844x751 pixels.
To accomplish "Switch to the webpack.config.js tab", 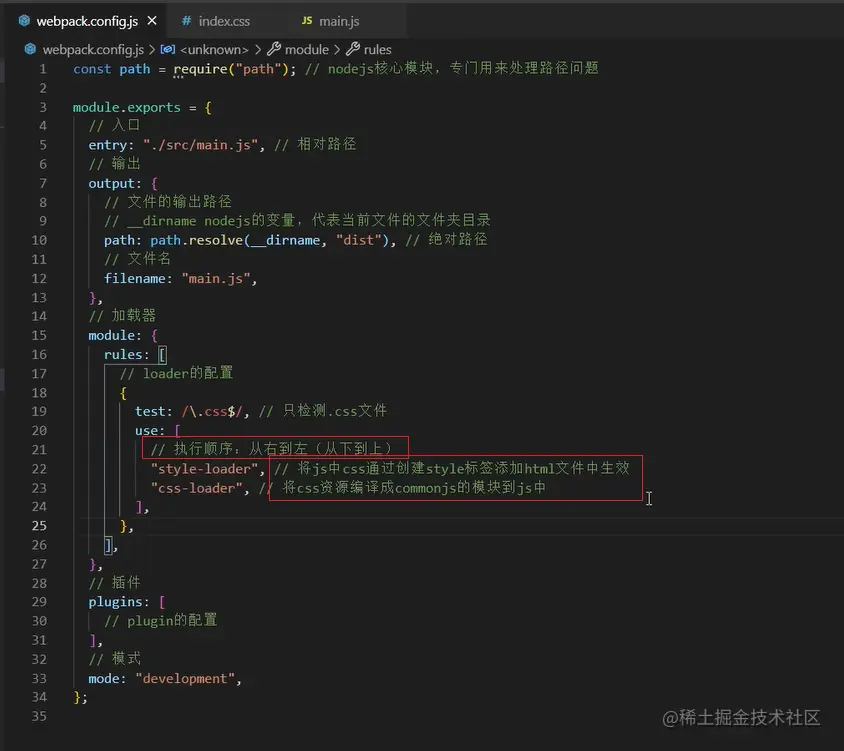I will coord(86,21).
